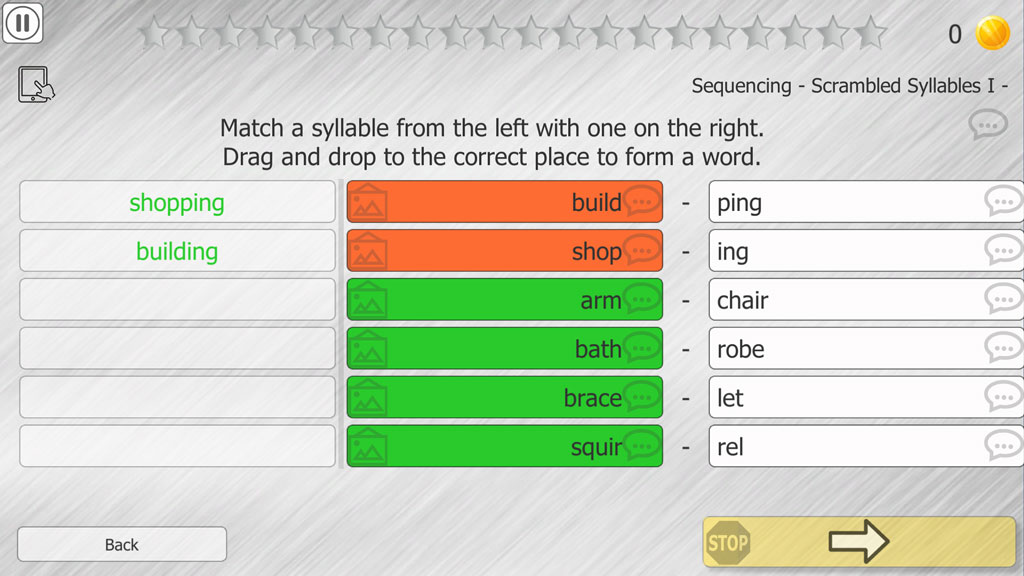The width and height of the screenshot is (1024, 576).
Task: Click the speech bubble on 'brace' tile
Action: coord(642,398)
